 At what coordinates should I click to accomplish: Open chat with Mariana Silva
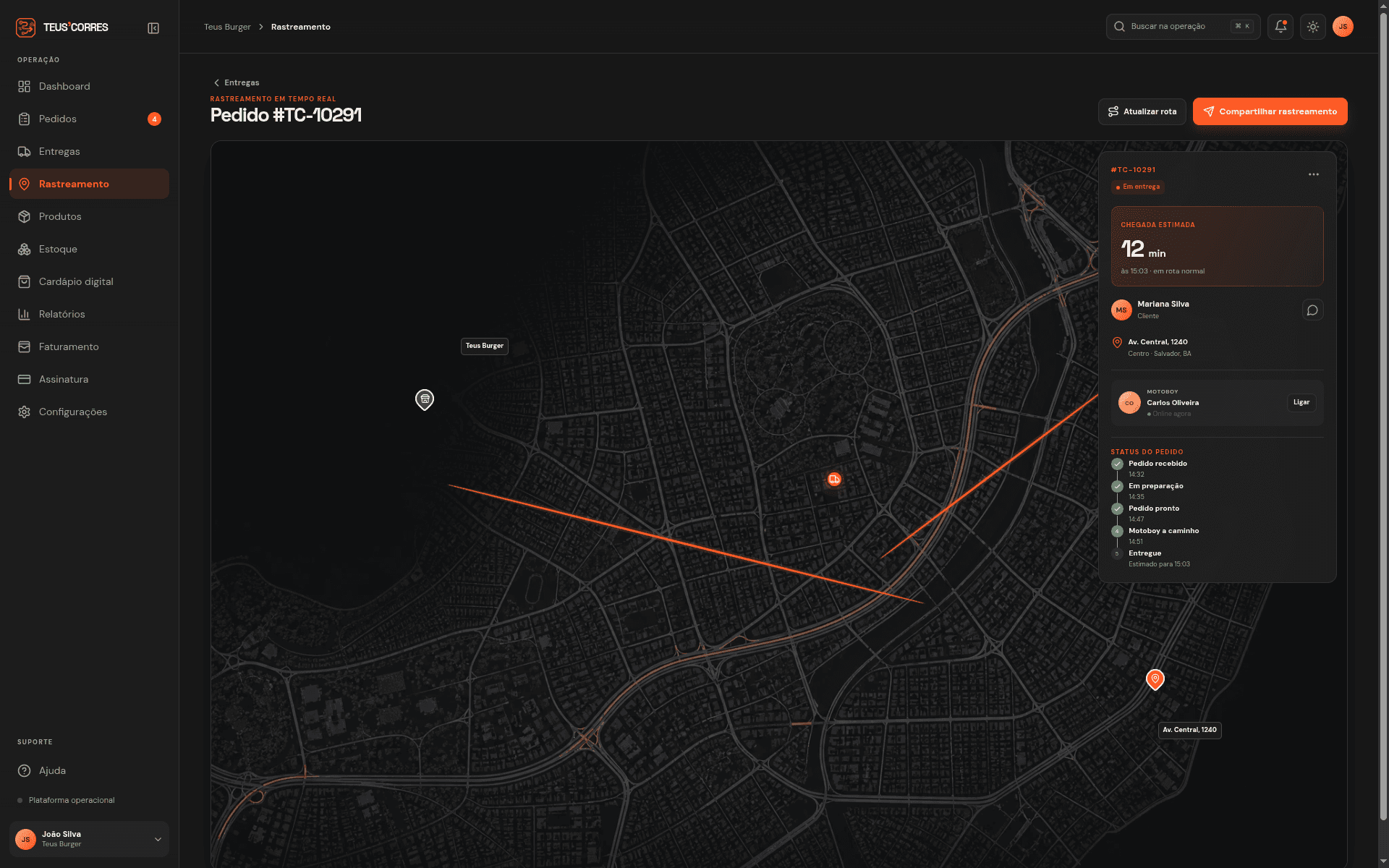point(1312,310)
